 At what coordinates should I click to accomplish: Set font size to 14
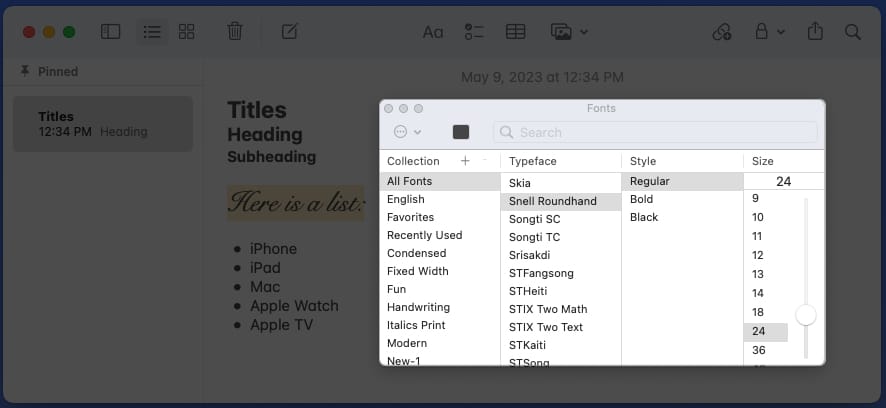coord(766,293)
